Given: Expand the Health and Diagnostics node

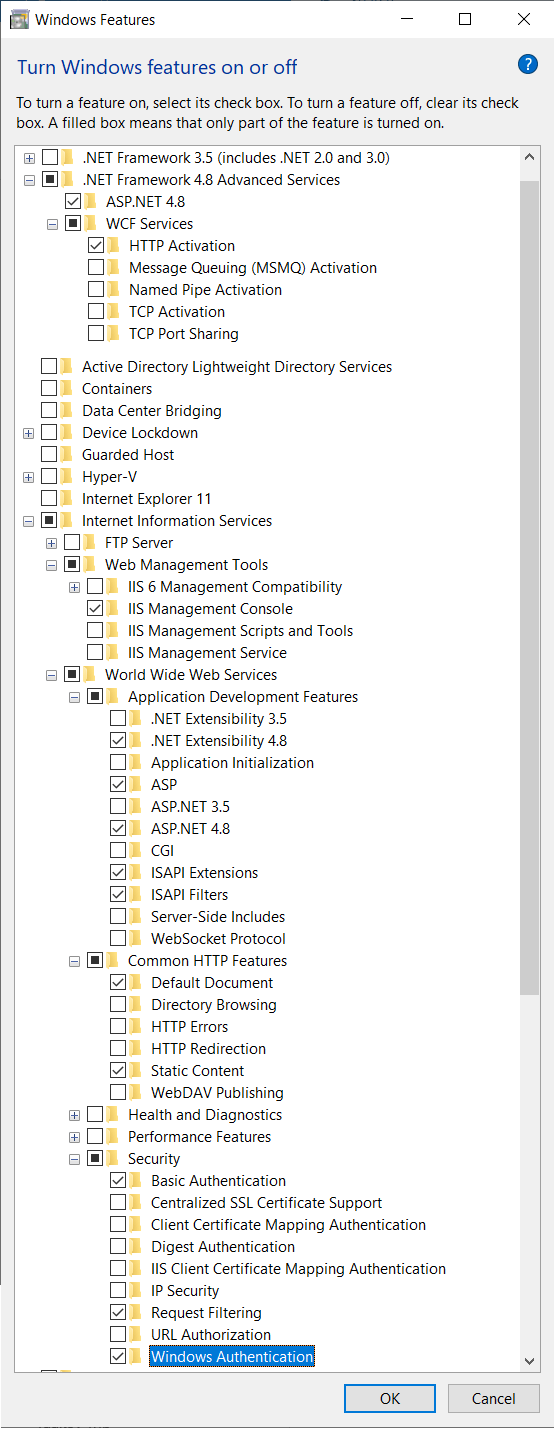Looking at the screenshot, I should (74, 1115).
